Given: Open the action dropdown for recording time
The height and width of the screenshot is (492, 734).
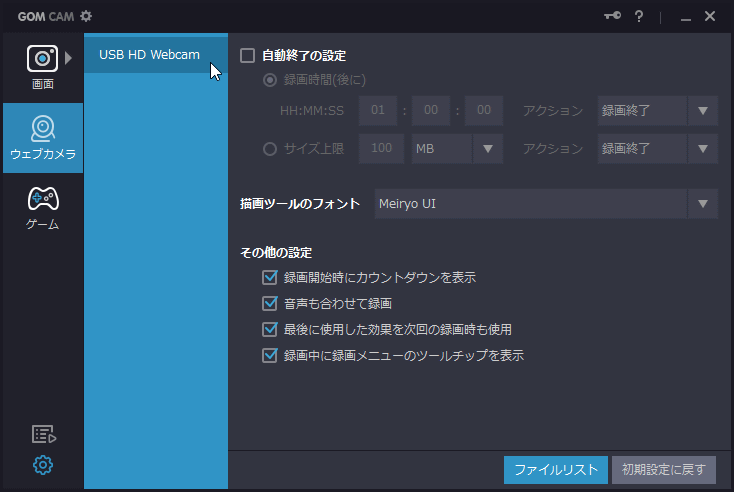Looking at the screenshot, I should pos(658,110).
